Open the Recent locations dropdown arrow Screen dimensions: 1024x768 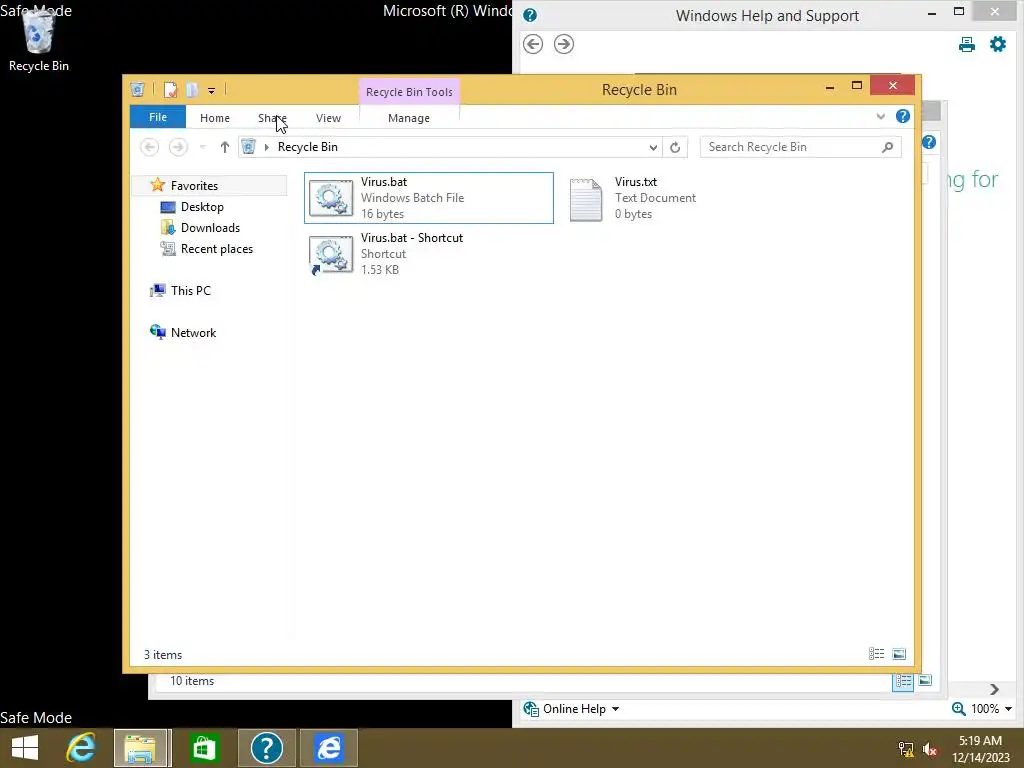[202, 147]
